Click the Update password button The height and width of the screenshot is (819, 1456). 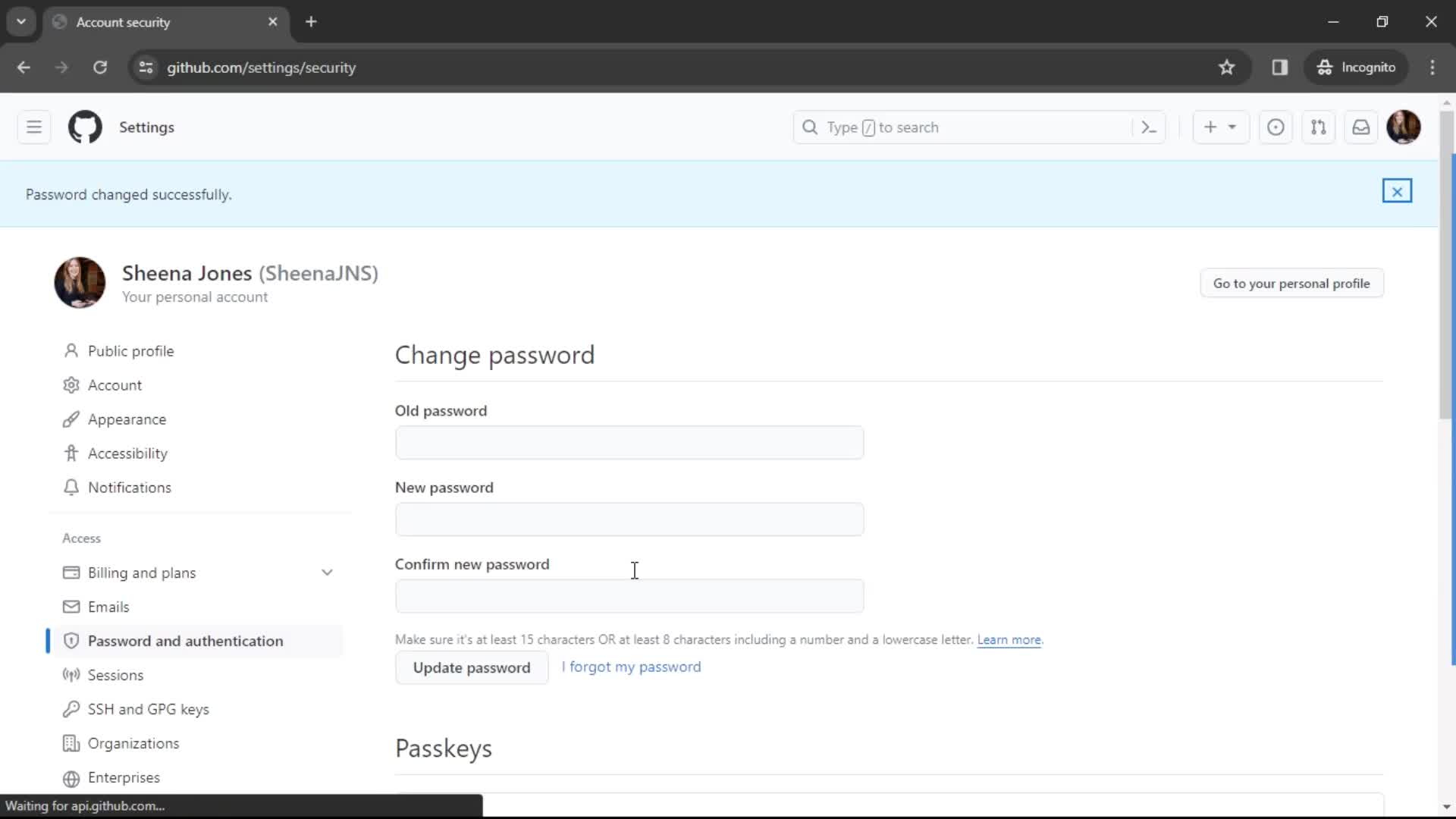pyautogui.click(x=472, y=667)
